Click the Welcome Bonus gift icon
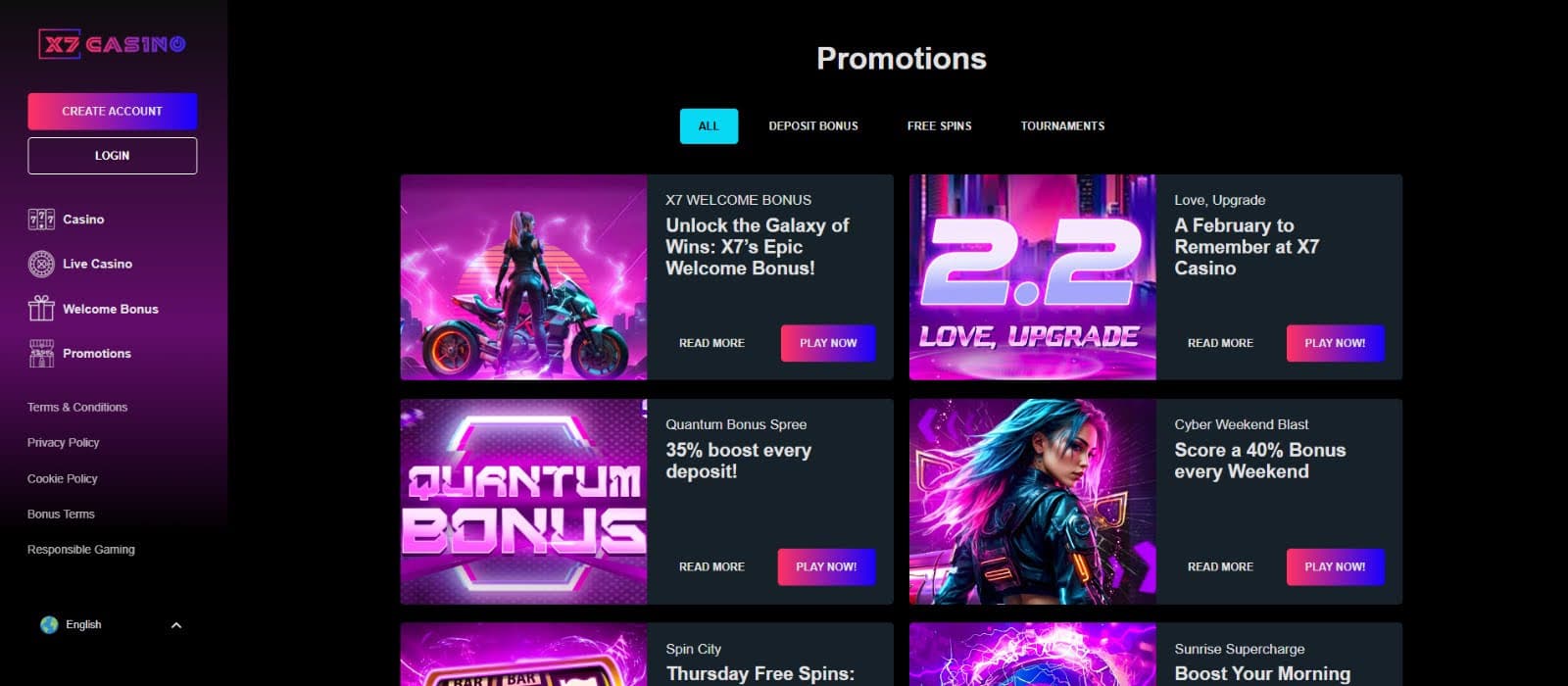Screen dimensions: 1568x686 [x=41, y=309]
